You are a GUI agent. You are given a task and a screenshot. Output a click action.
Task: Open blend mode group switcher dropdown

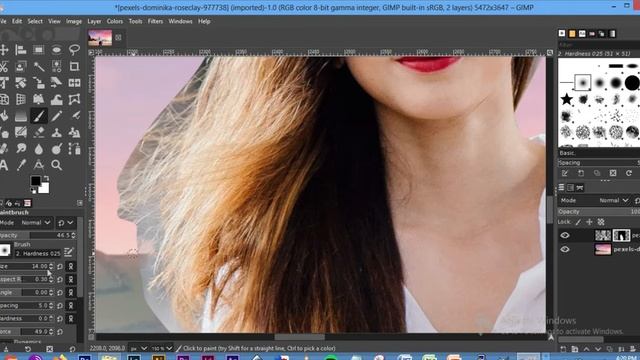point(65,223)
